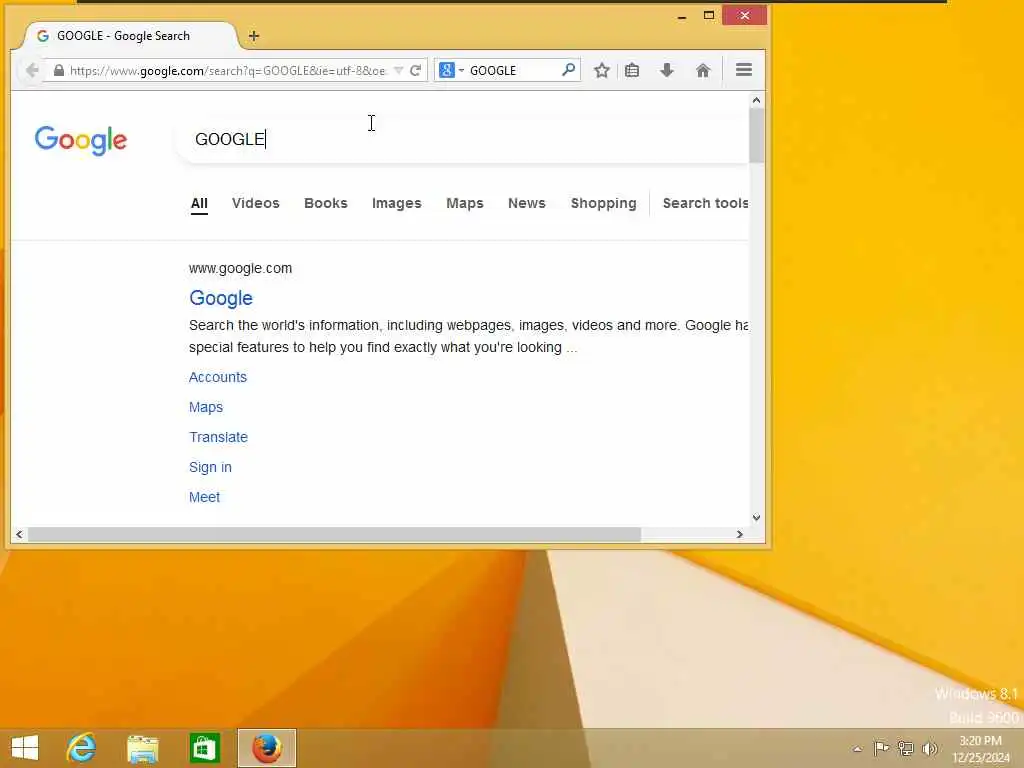
Task: Switch to Shopping results
Action: (x=603, y=203)
